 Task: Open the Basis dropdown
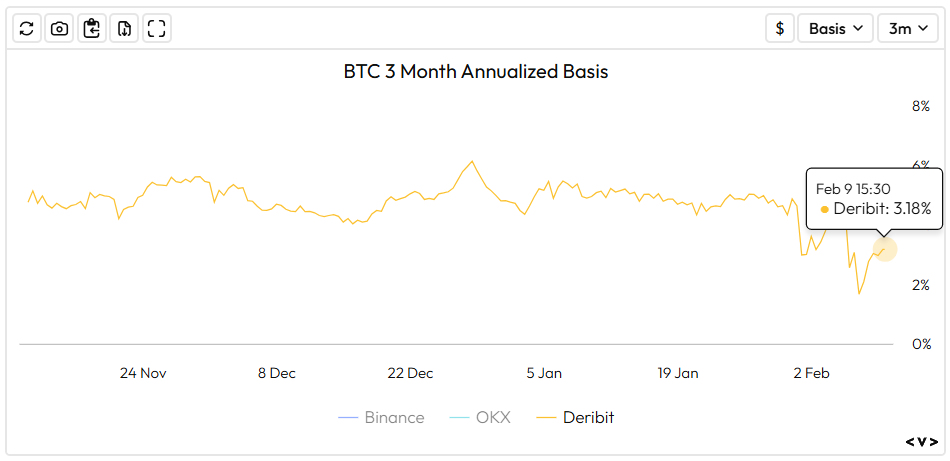tap(835, 28)
